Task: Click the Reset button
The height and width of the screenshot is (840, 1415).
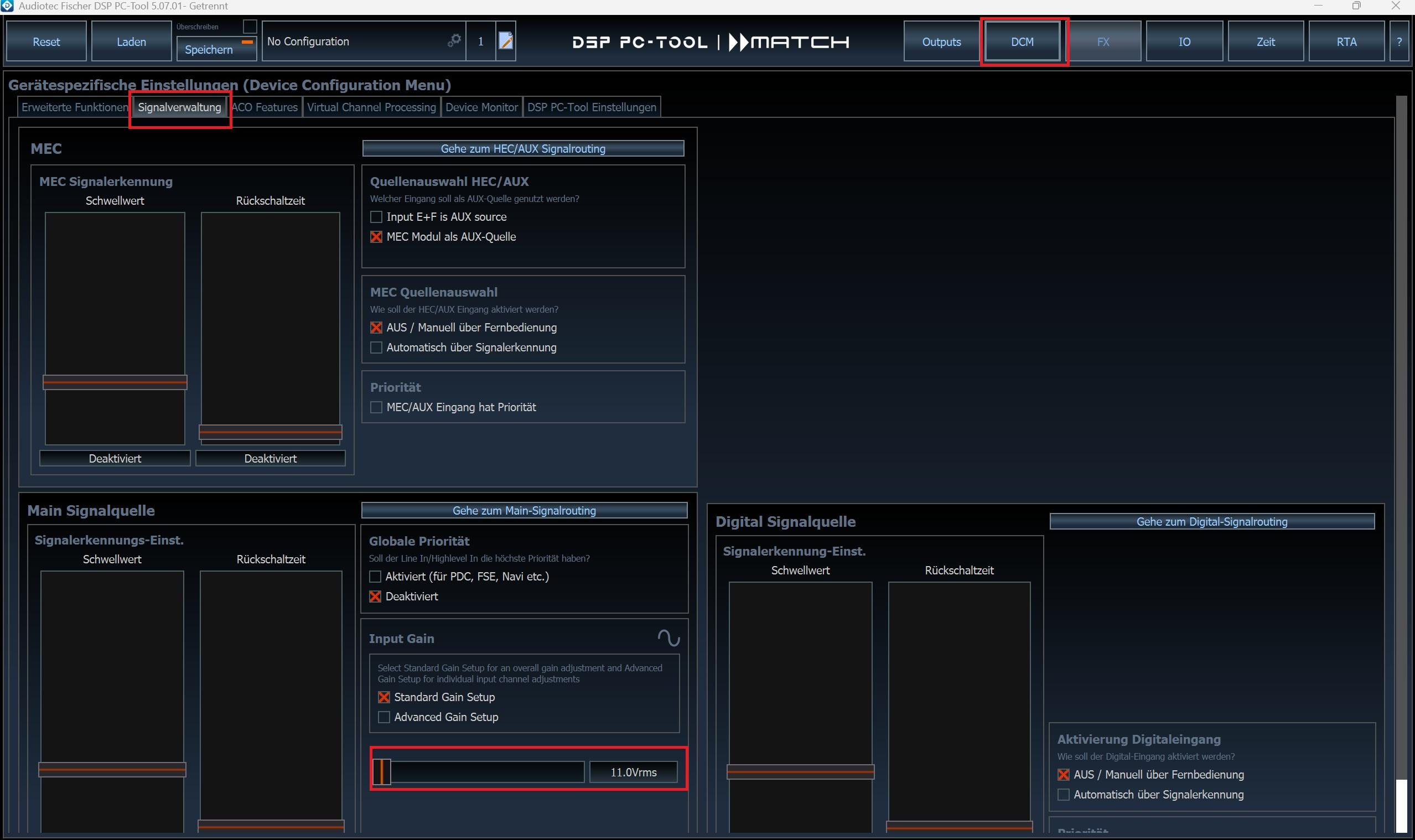Action: 46,42
